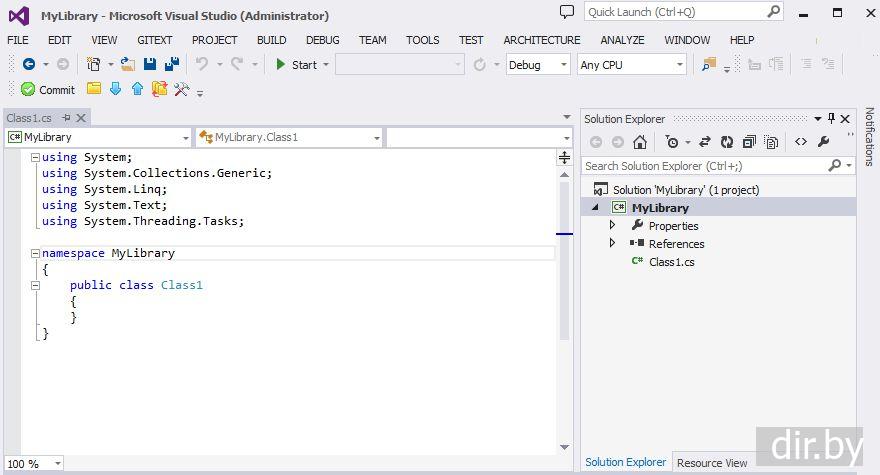Image resolution: width=880 pixels, height=475 pixels.
Task: Open the BUILD menu
Action: (271, 40)
